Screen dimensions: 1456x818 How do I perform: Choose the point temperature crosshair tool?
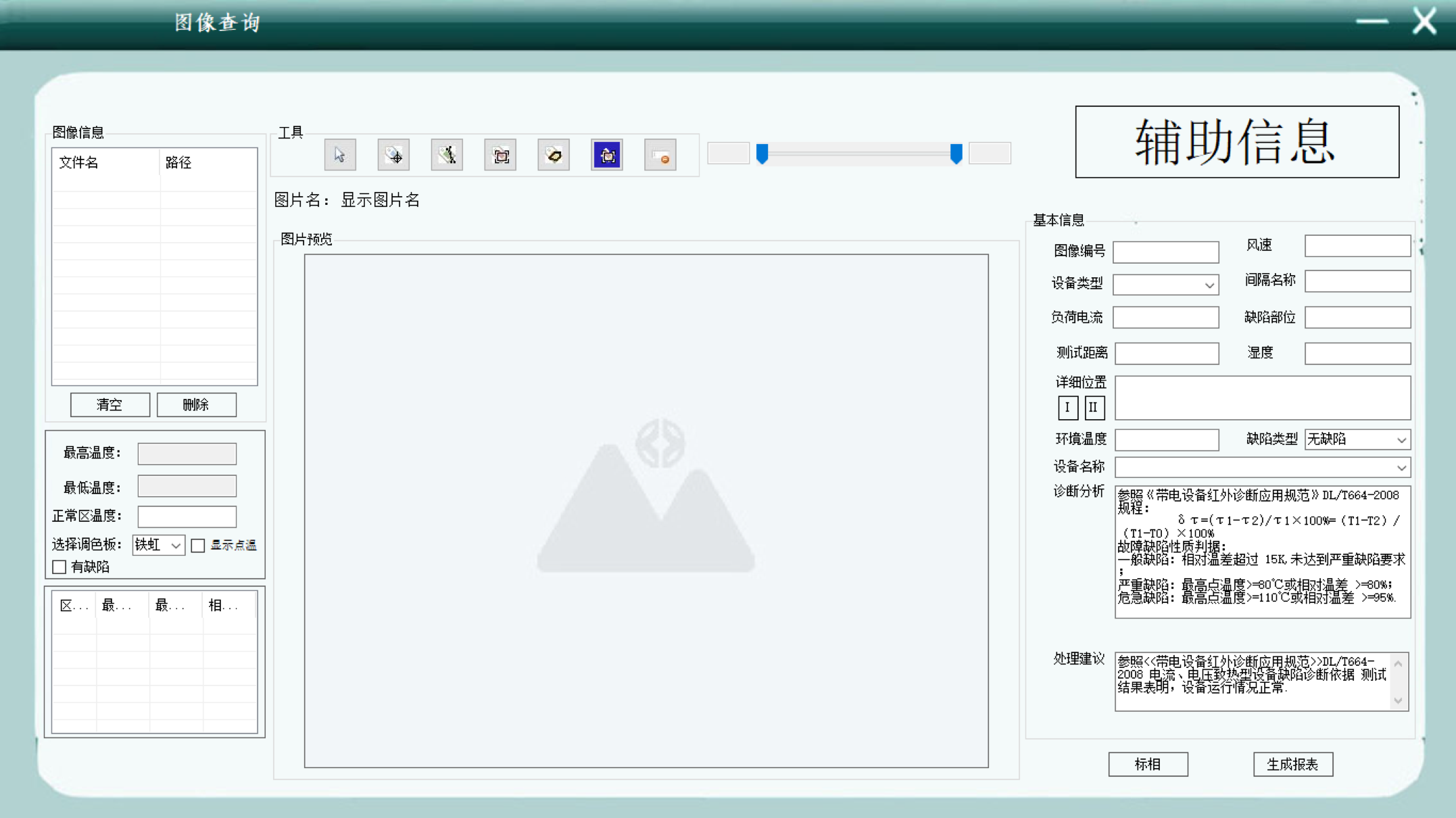click(x=393, y=155)
